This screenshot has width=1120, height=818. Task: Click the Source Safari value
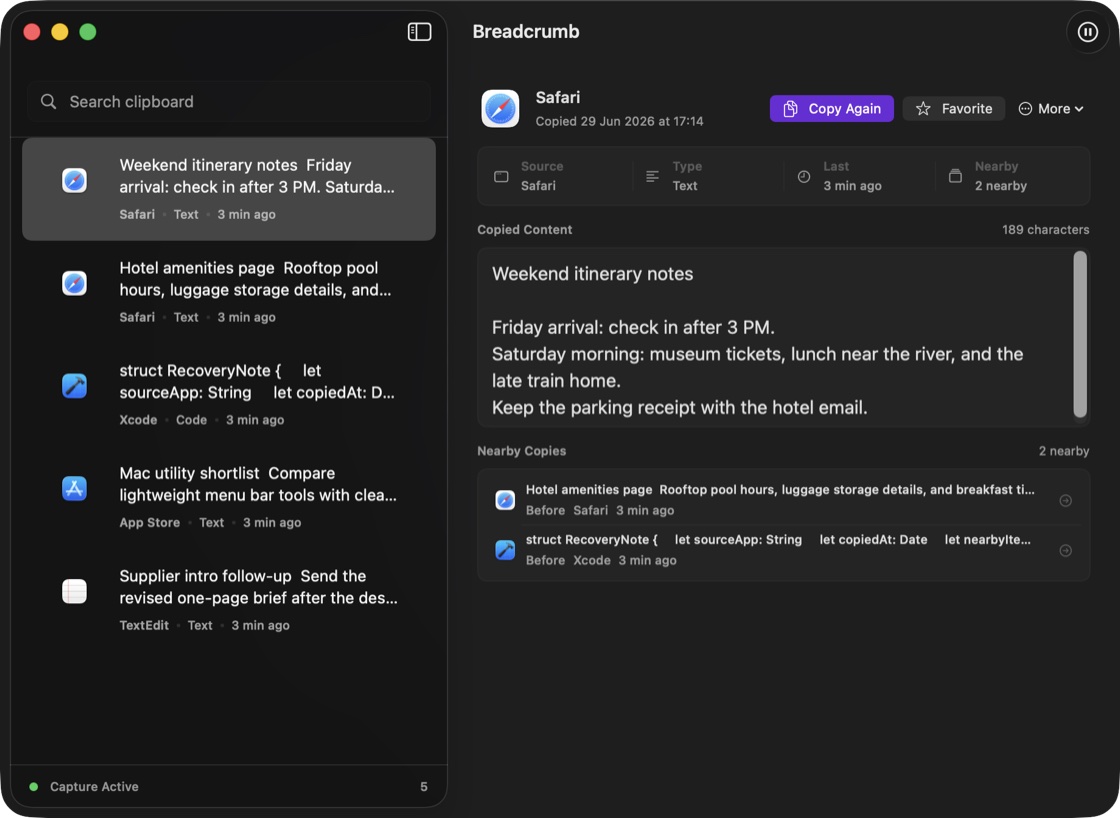click(x=538, y=186)
